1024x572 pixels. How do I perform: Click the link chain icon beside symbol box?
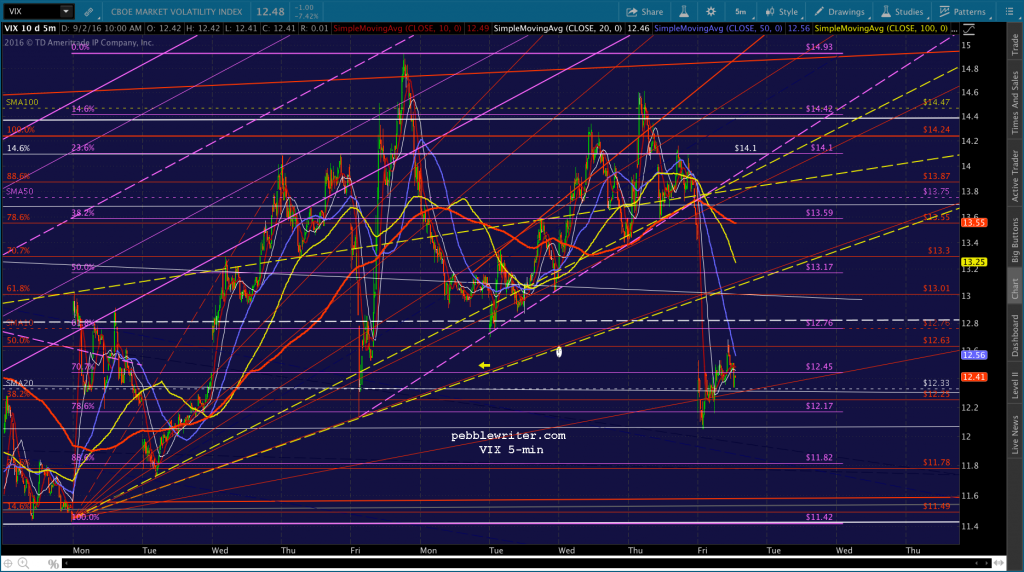click(88, 12)
